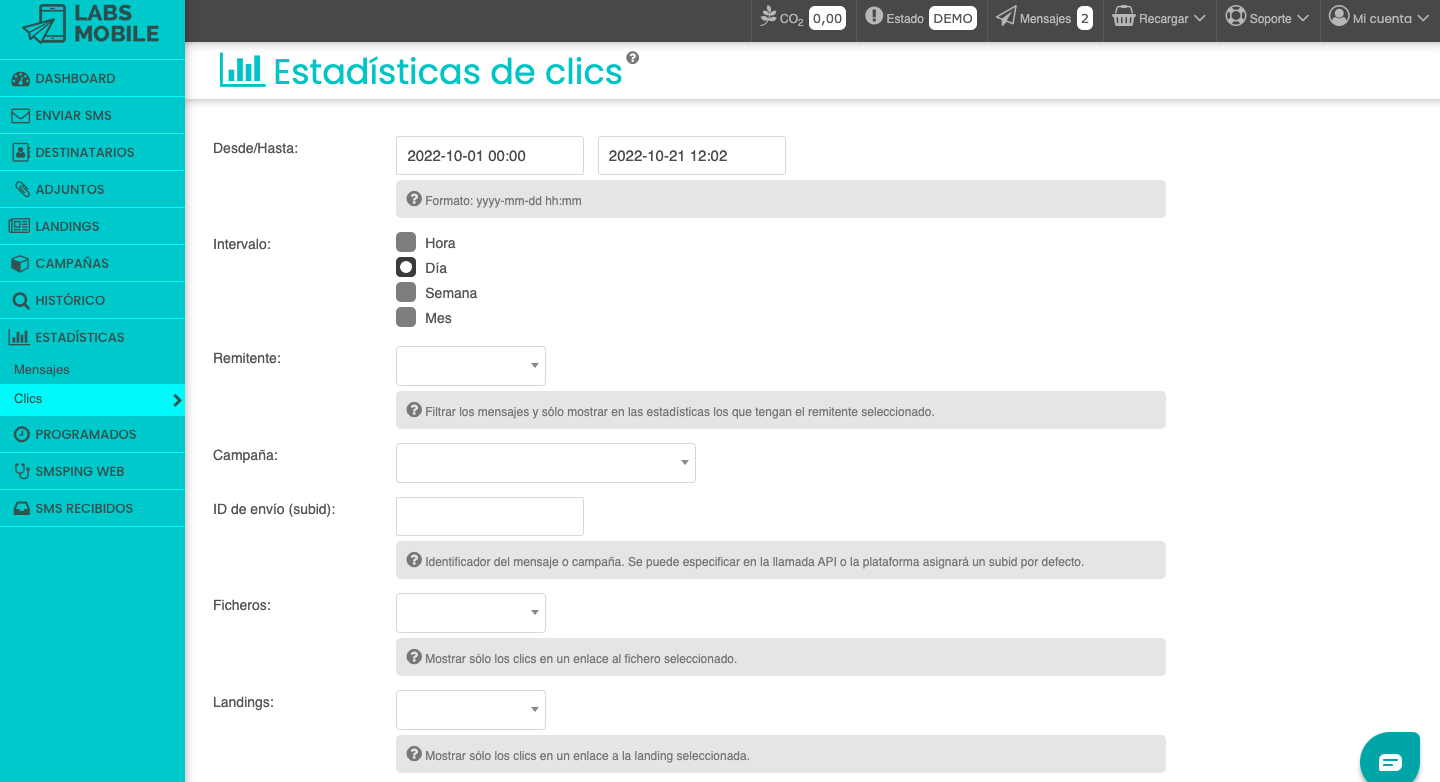Click the Adjuntos paperclip icon
Image resolution: width=1440 pixels, height=782 pixels.
click(20, 189)
